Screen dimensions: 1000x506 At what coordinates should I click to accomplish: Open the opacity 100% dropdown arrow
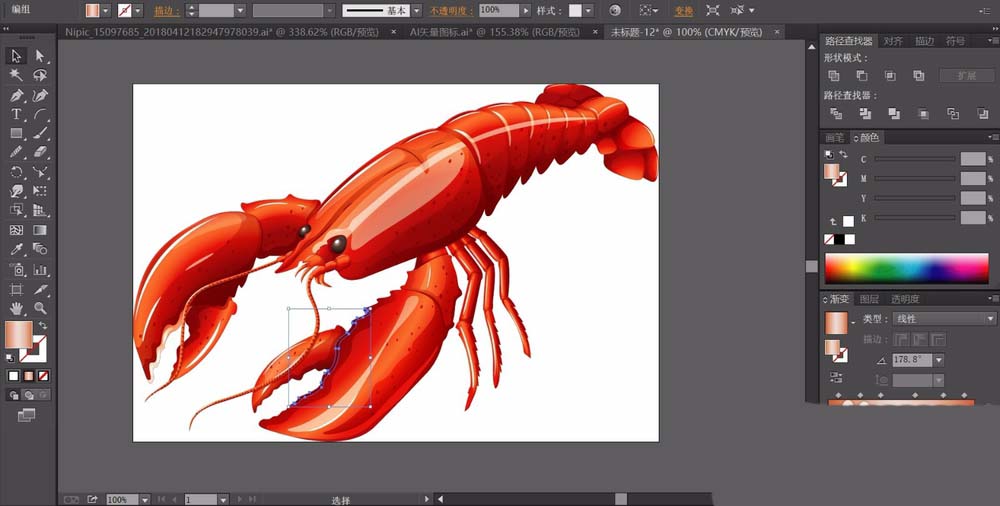[526, 10]
